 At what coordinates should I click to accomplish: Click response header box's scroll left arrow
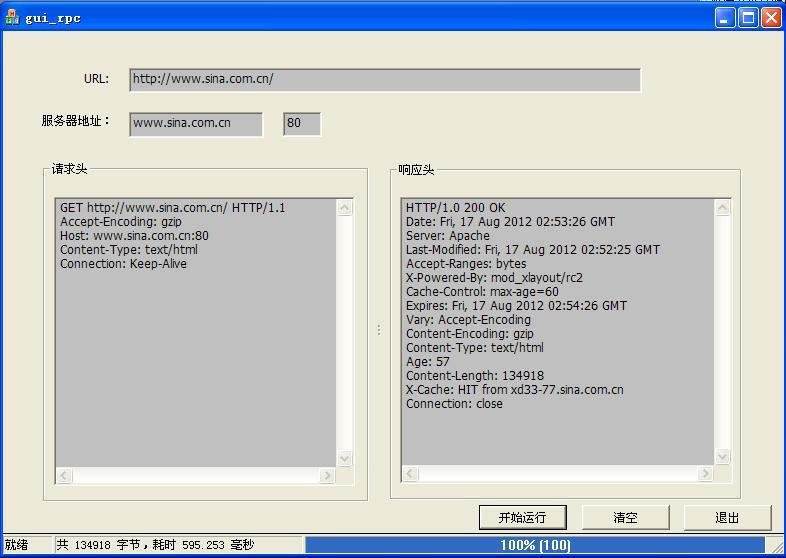pos(410,473)
